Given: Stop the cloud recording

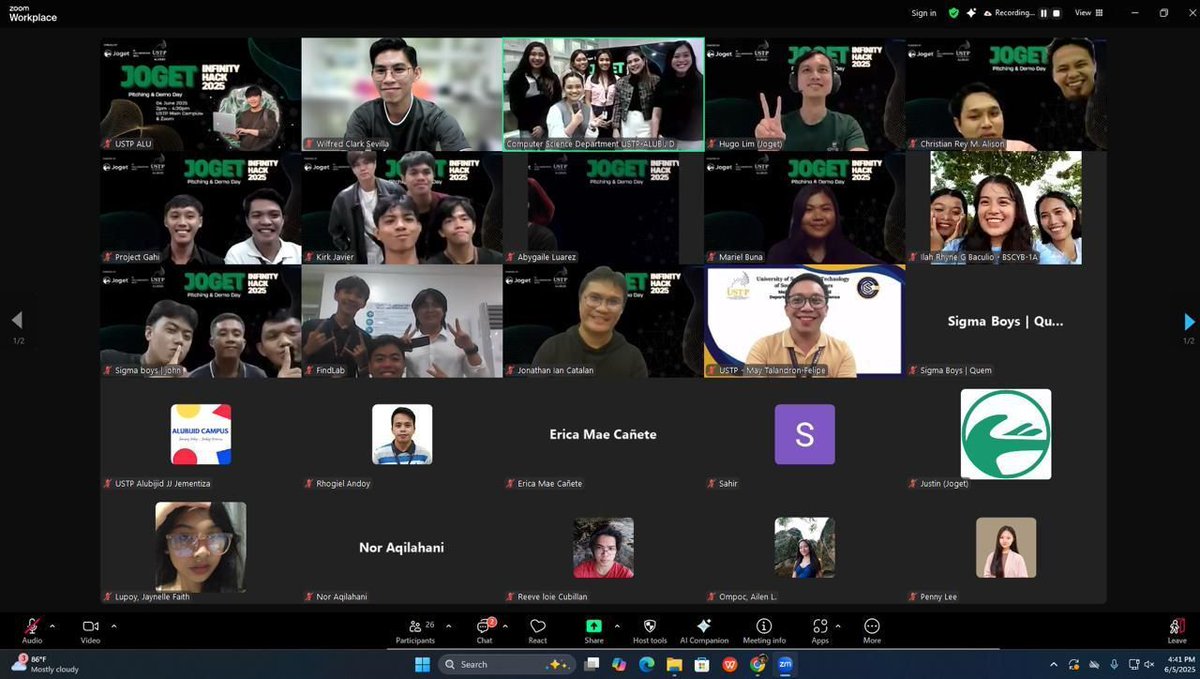Looking at the screenshot, I should click(x=1055, y=13).
